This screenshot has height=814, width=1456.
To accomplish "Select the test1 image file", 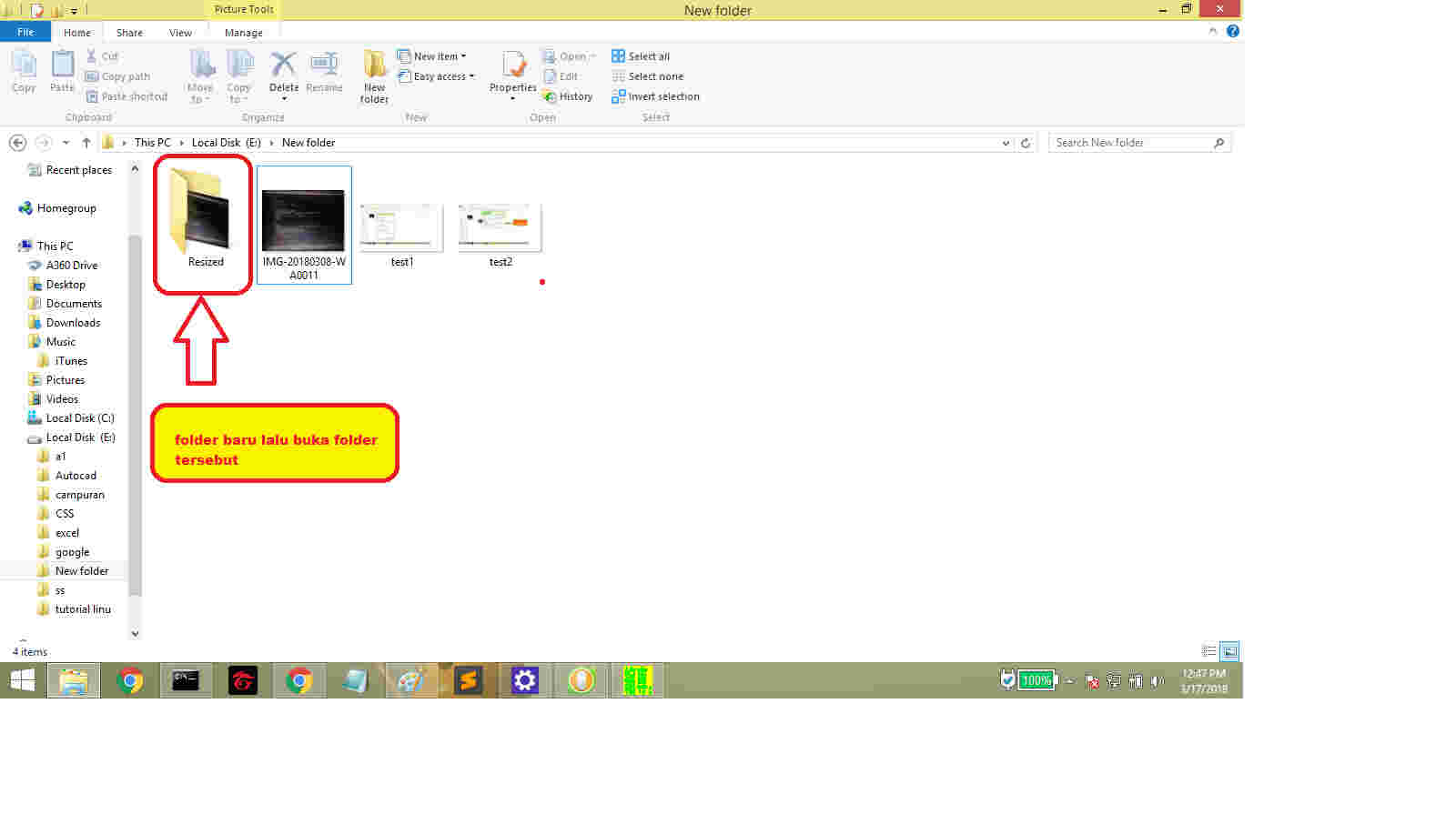I will point(402,235).
